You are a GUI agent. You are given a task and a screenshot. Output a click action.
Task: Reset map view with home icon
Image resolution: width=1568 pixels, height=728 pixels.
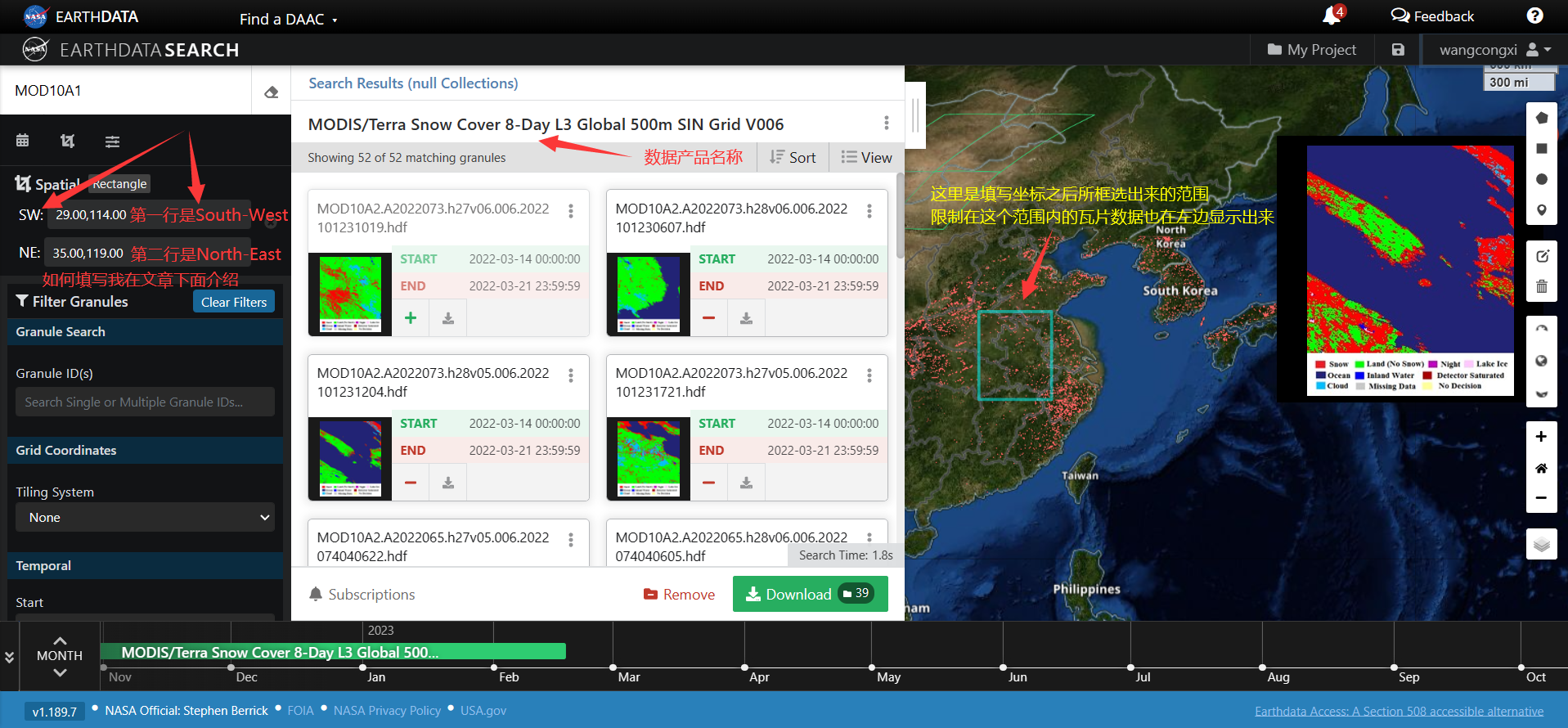coord(1541,468)
